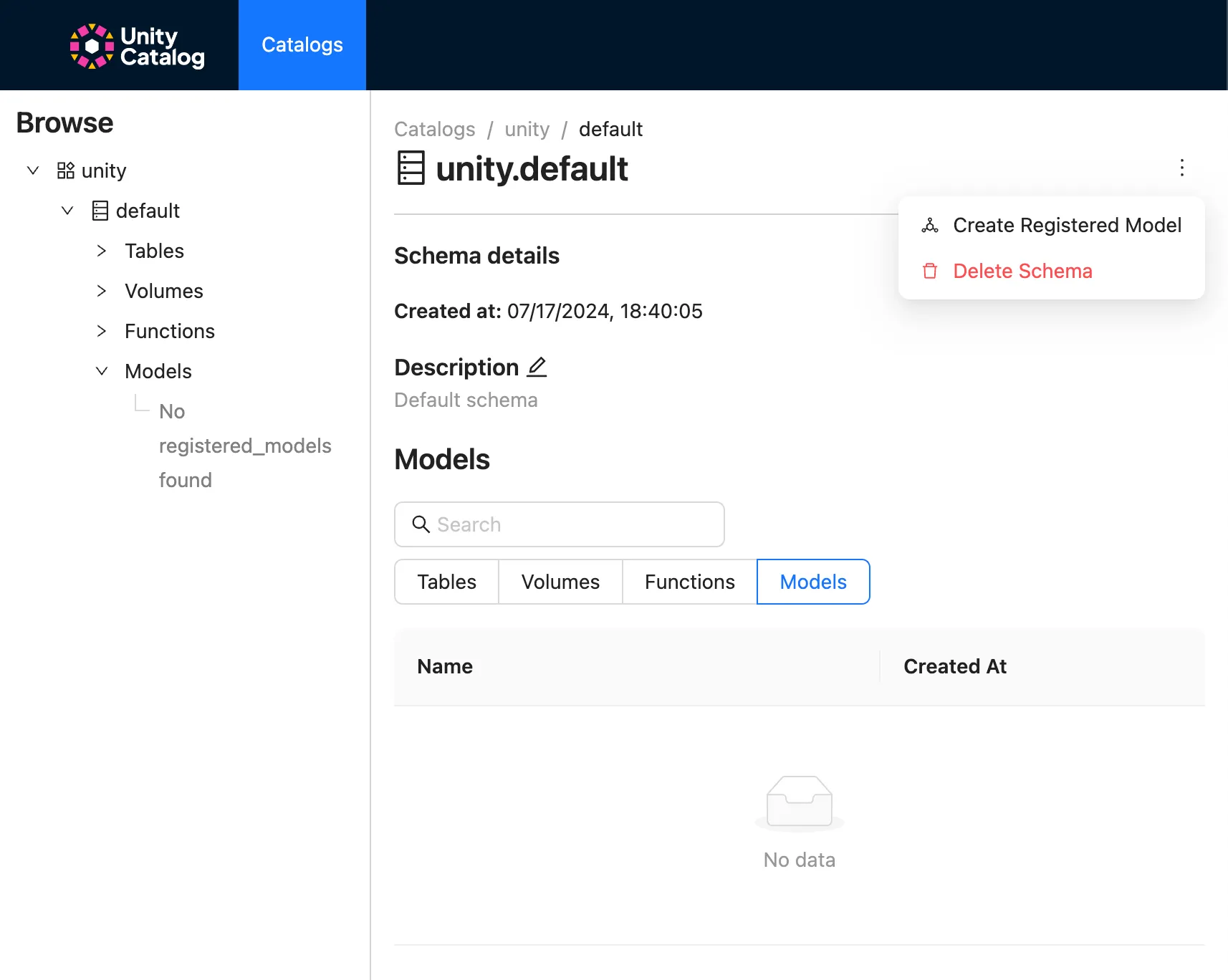1228x980 pixels.
Task: Expand the Volumes tree node
Action: (102, 291)
